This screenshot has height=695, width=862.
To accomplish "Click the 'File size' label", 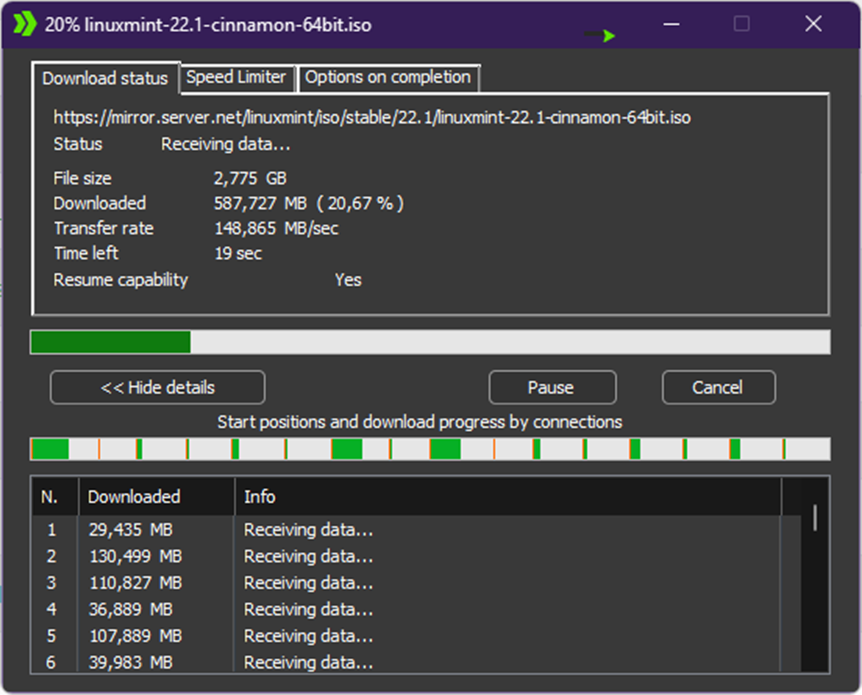I will (x=82, y=178).
